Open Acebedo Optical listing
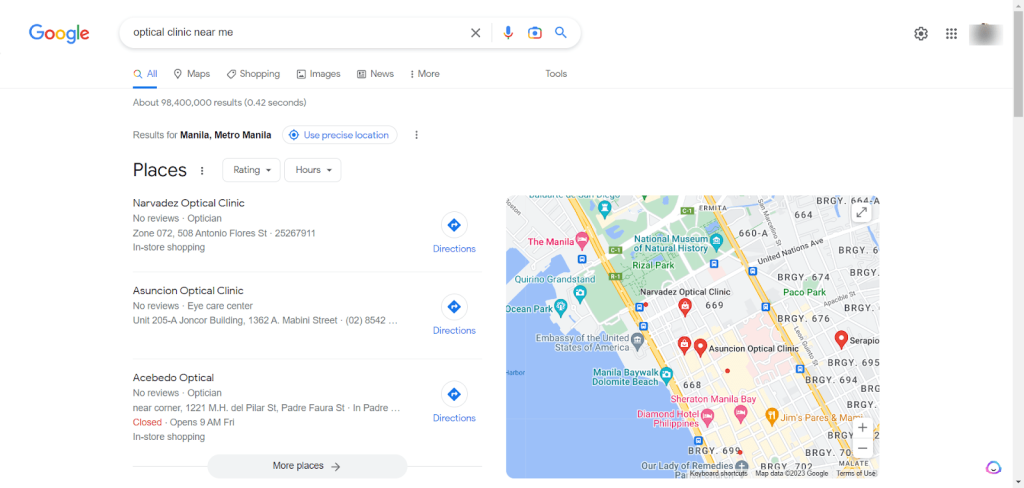 pos(173,378)
